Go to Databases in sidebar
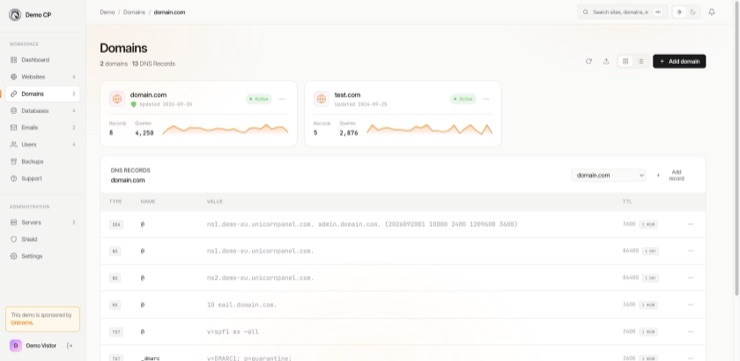 [x=42, y=111]
